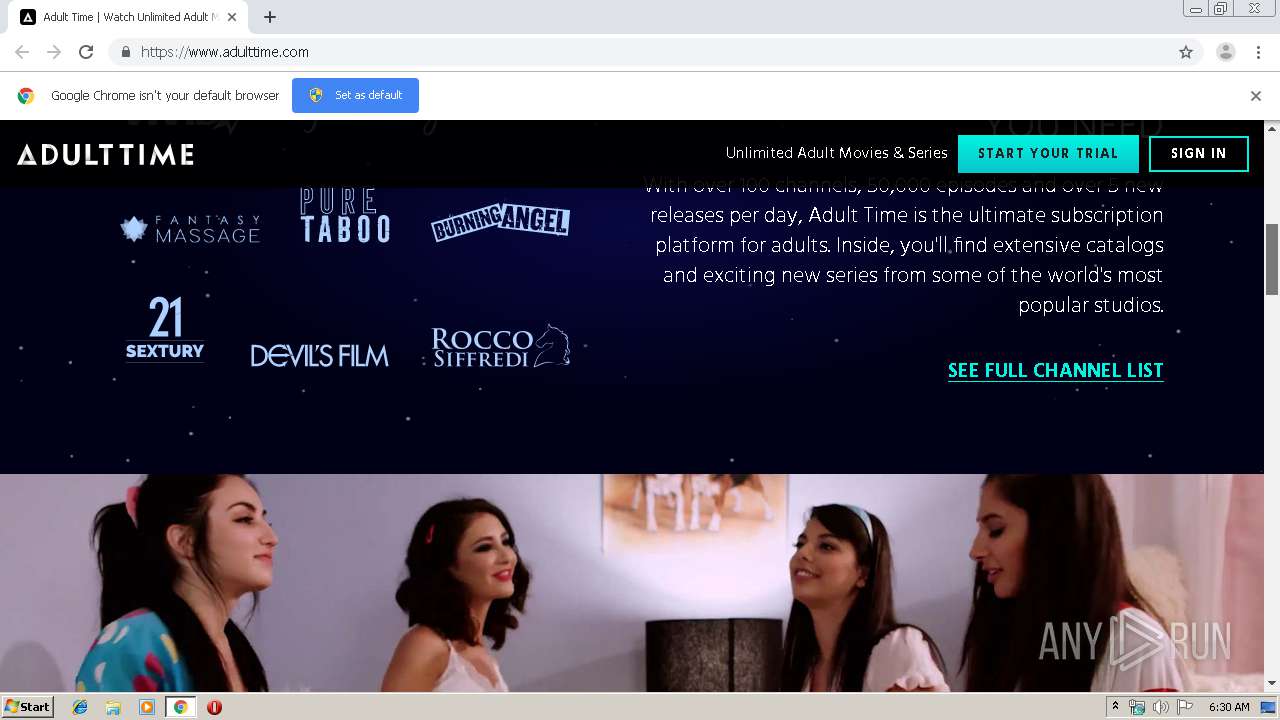The width and height of the screenshot is (1280, 720).
Task: Open the Action Center flag icon
Action: (x=1185, y=707)
